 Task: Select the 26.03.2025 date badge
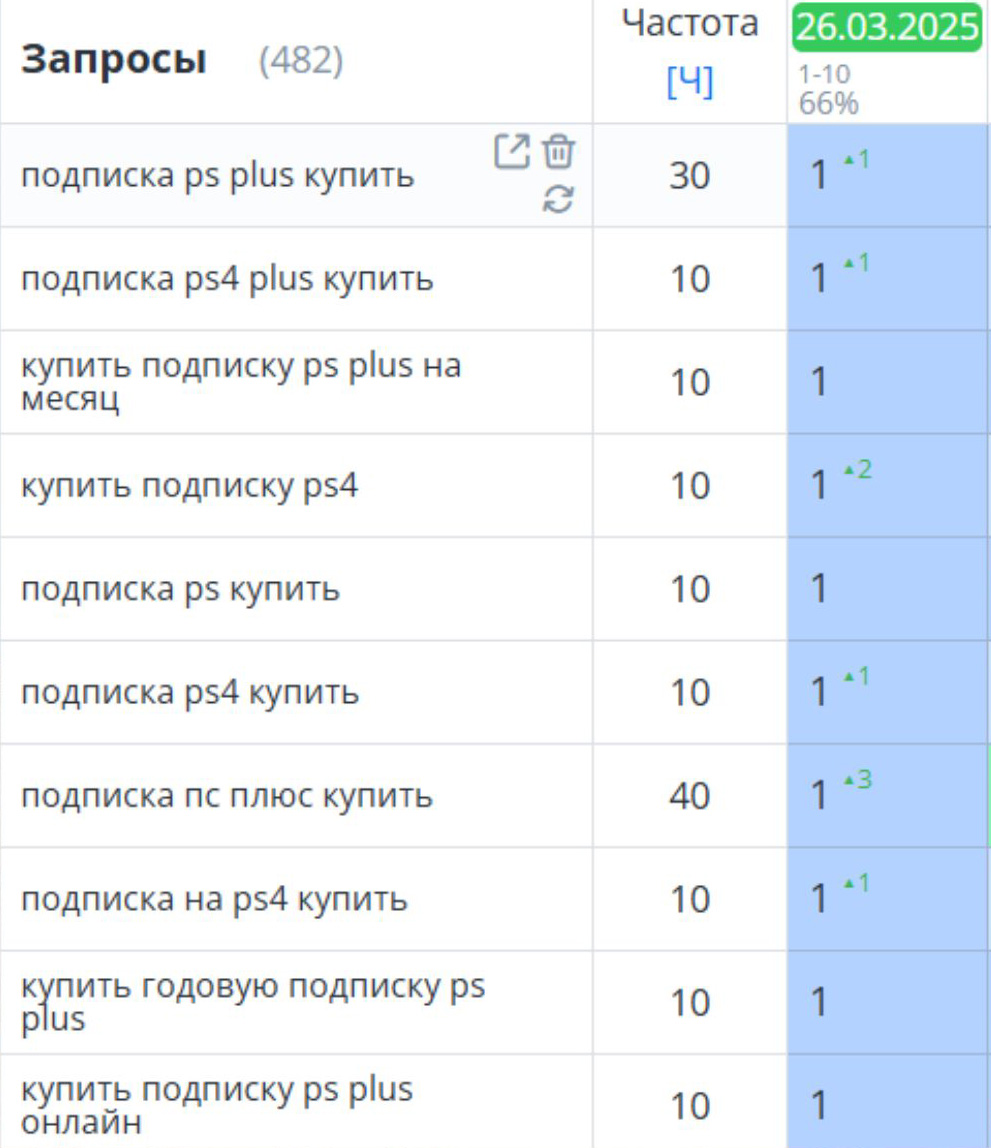click(887, 28)
